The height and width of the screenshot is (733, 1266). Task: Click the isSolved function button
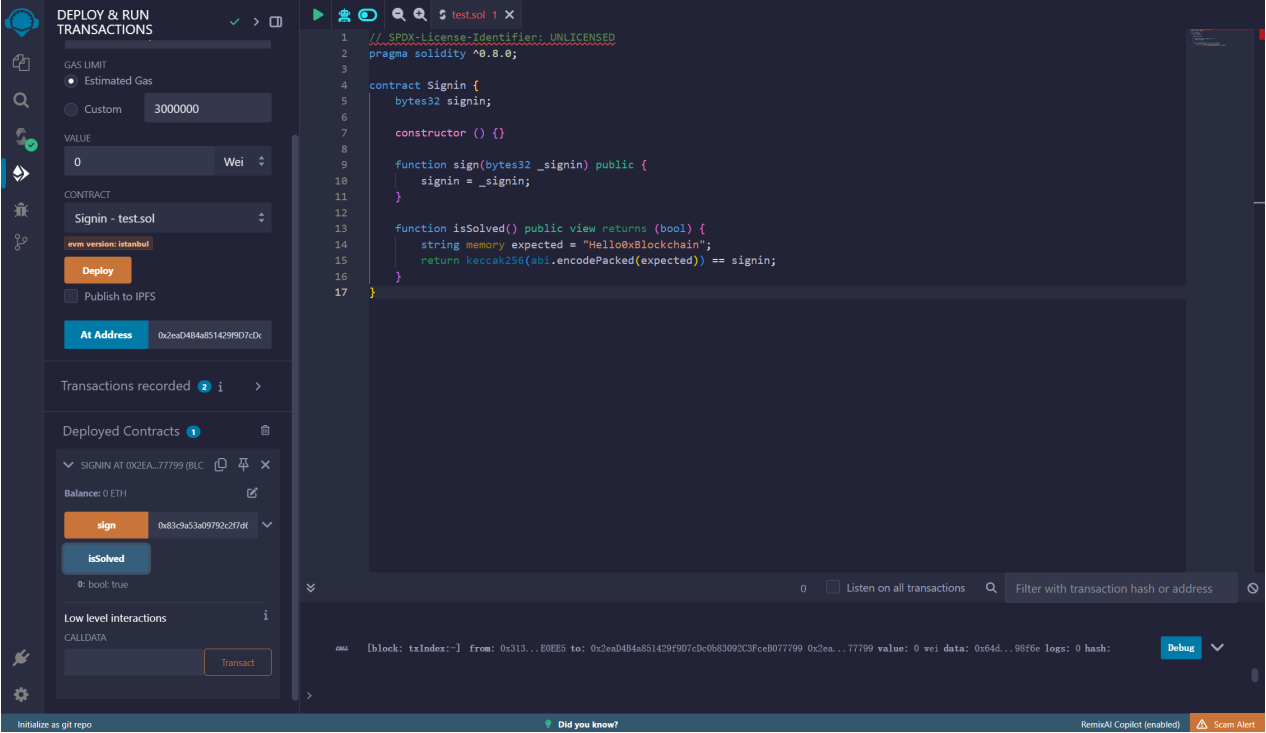(106, 559)
